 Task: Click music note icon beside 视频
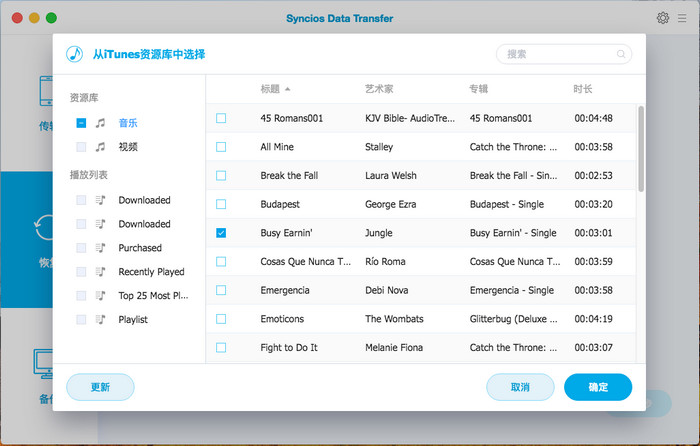click(x=100, y=146)
